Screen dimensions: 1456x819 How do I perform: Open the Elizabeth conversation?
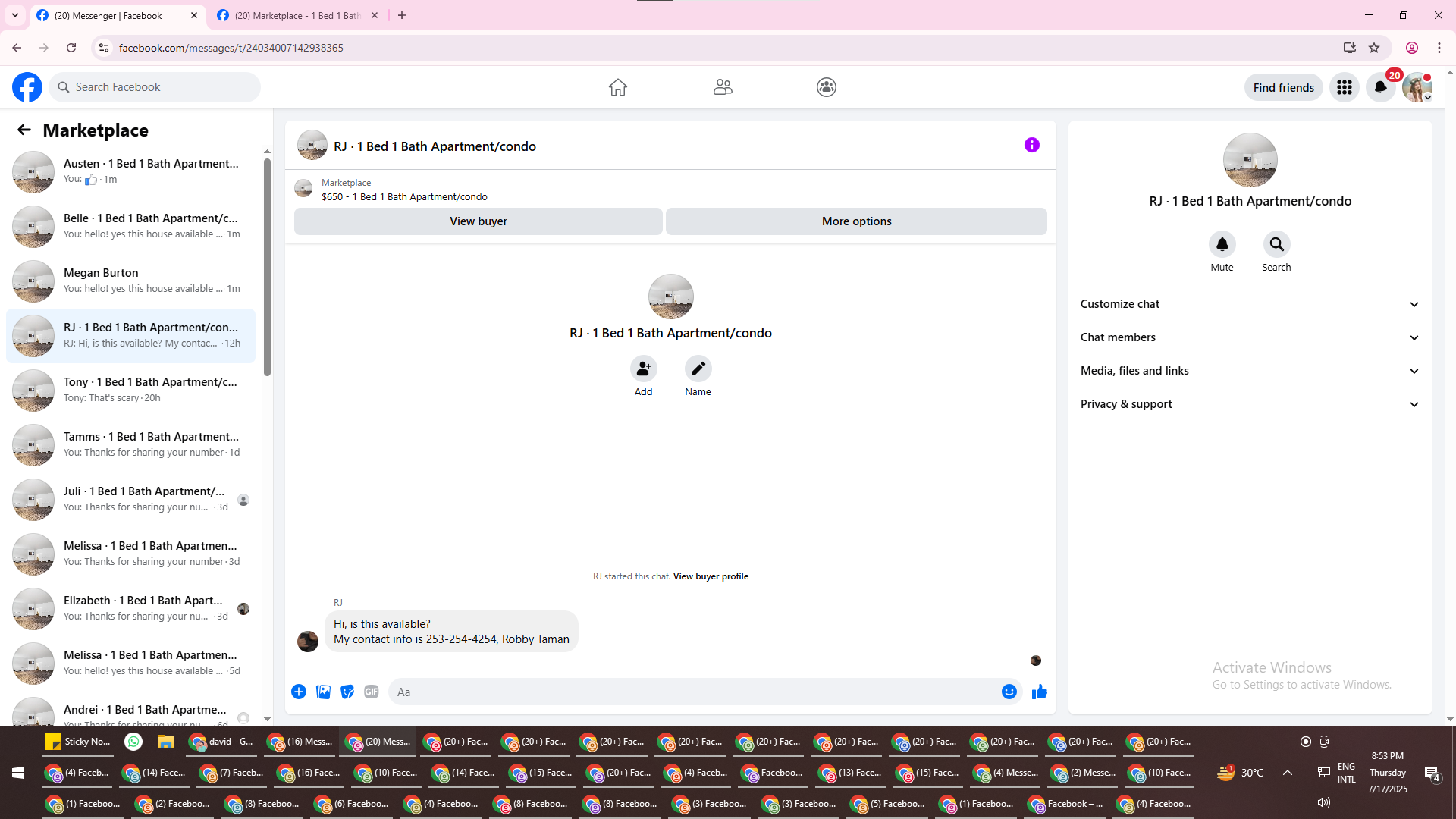[131, 609]
